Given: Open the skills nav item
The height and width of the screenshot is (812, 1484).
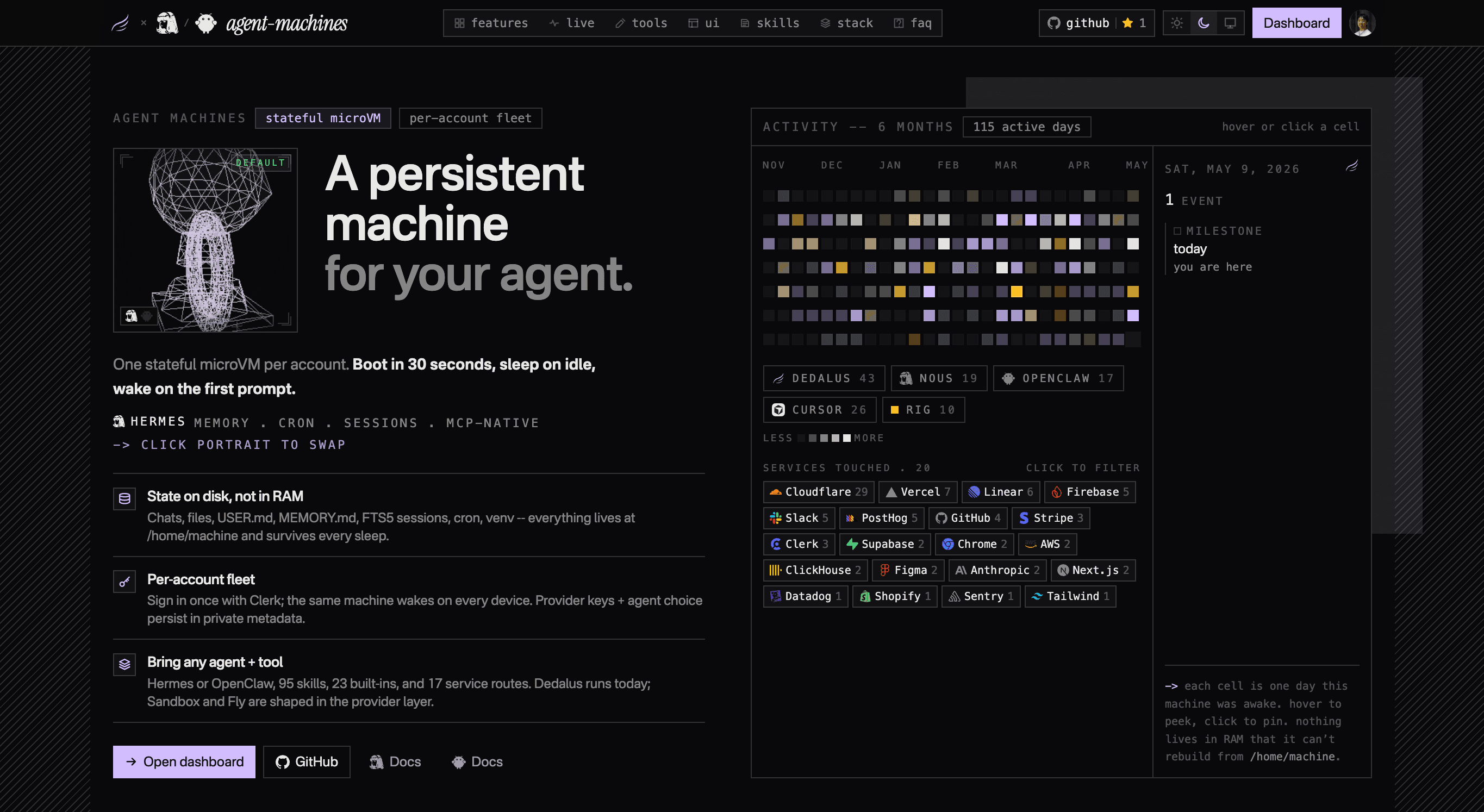Looking at the screenshot, I should [x=770, y=23].
